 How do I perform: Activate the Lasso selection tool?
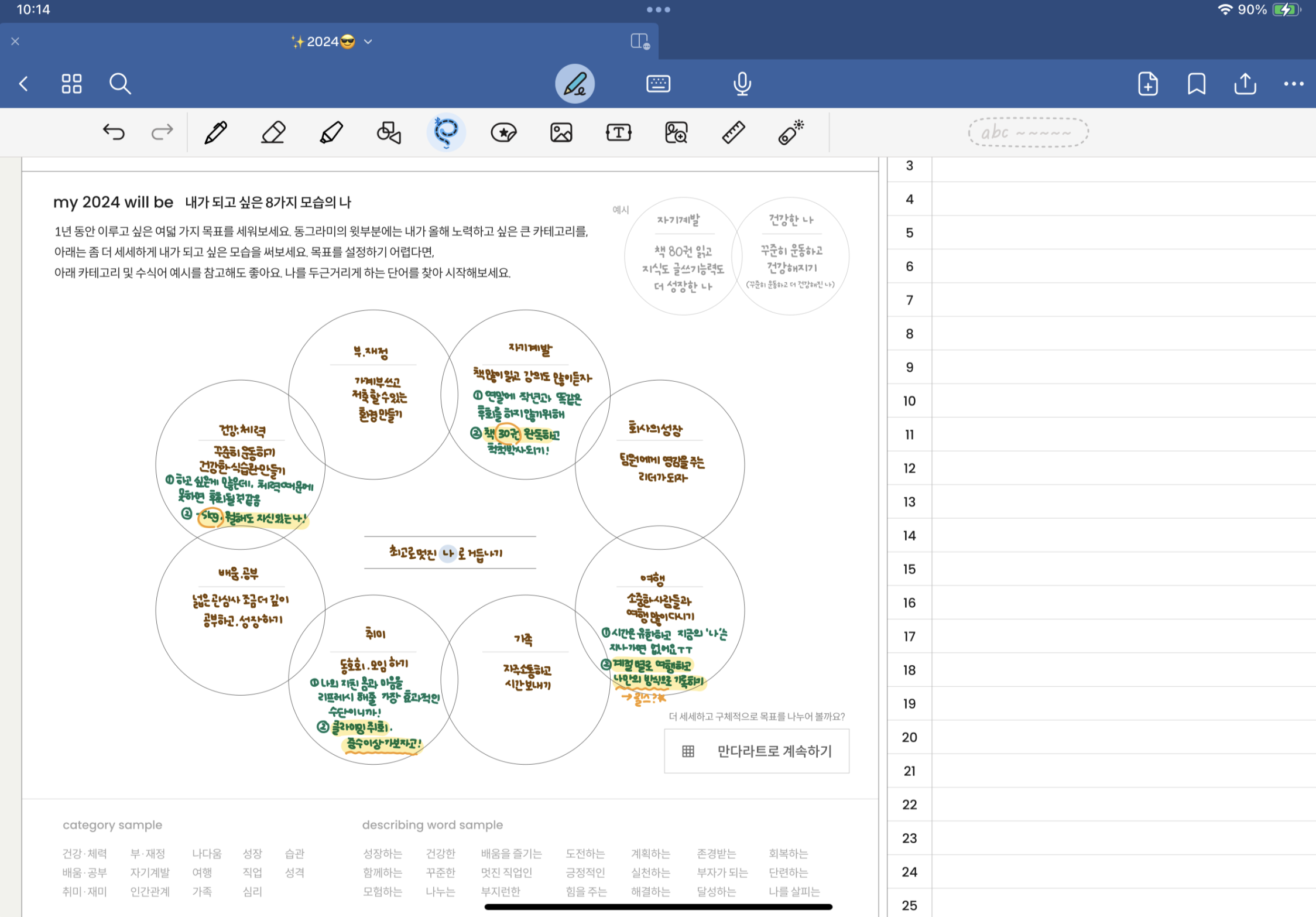pyautogui.click(x=446, y=132)
